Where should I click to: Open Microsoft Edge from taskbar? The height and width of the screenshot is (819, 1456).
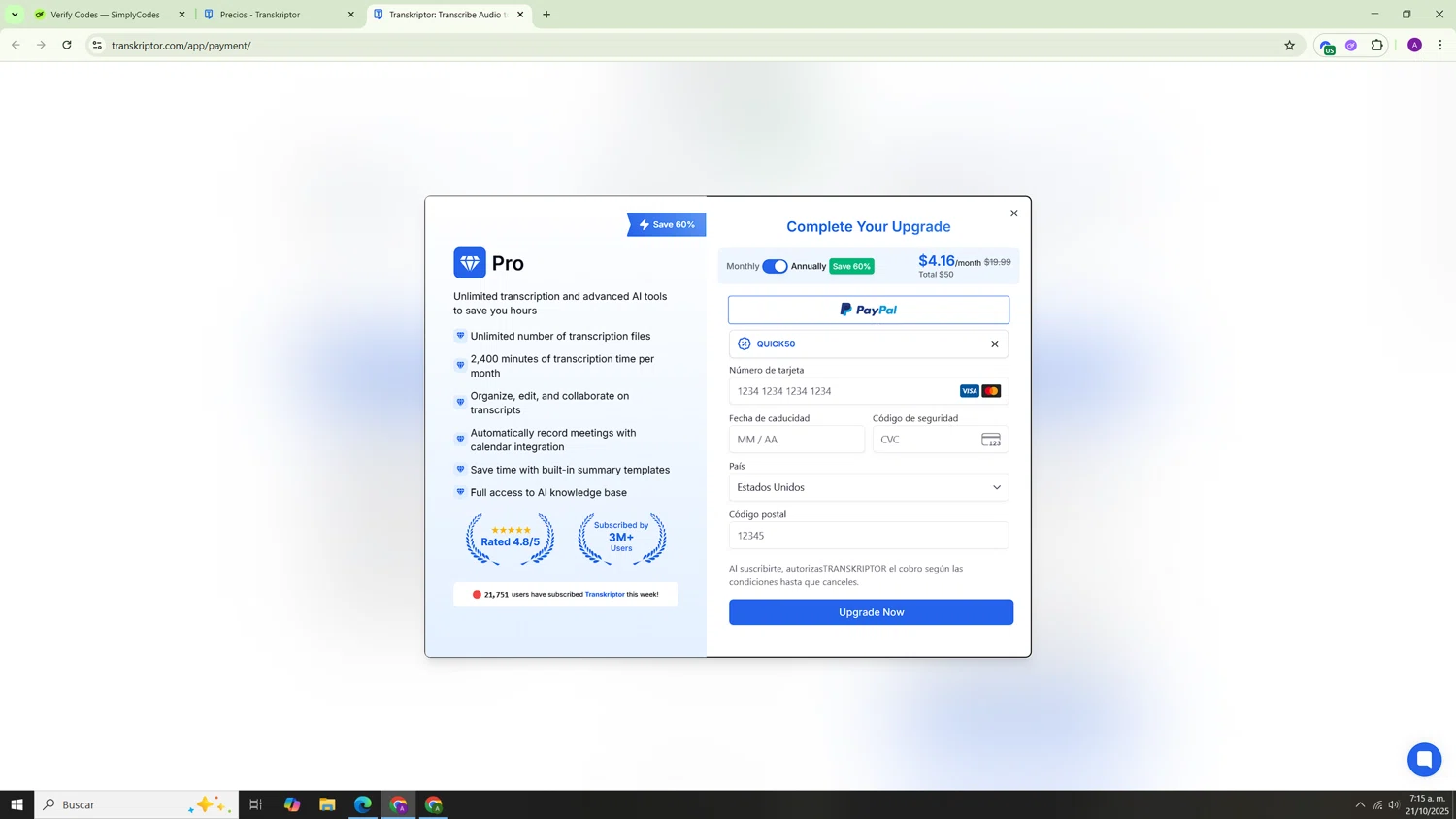pyautogui.click(x=363, y=804)
